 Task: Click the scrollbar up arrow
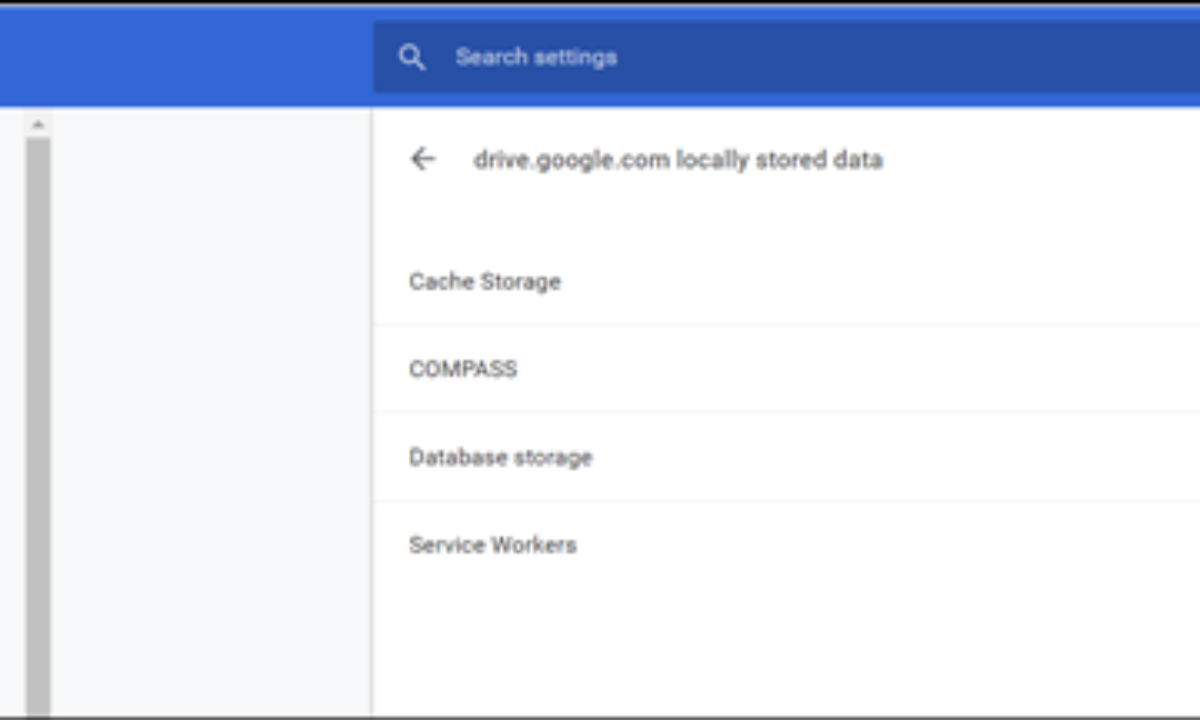tap(38, 125)
